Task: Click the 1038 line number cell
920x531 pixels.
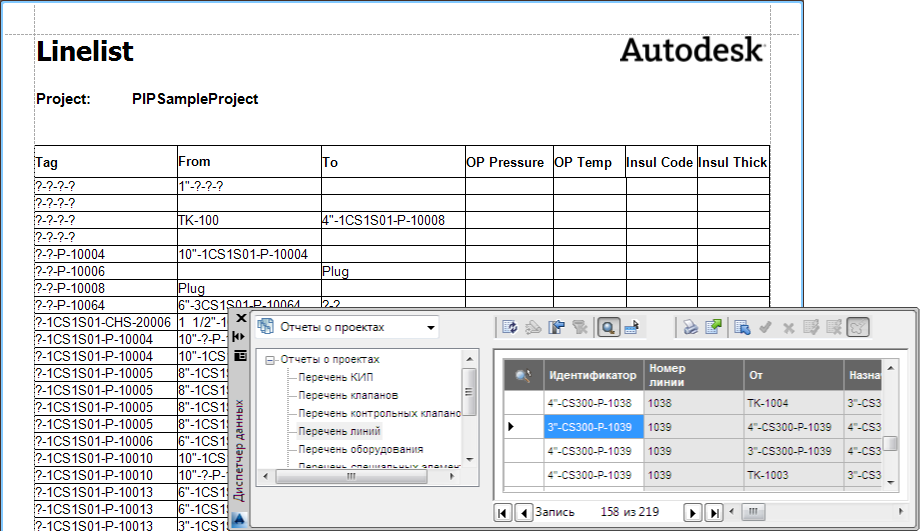Action: point(694,403)
